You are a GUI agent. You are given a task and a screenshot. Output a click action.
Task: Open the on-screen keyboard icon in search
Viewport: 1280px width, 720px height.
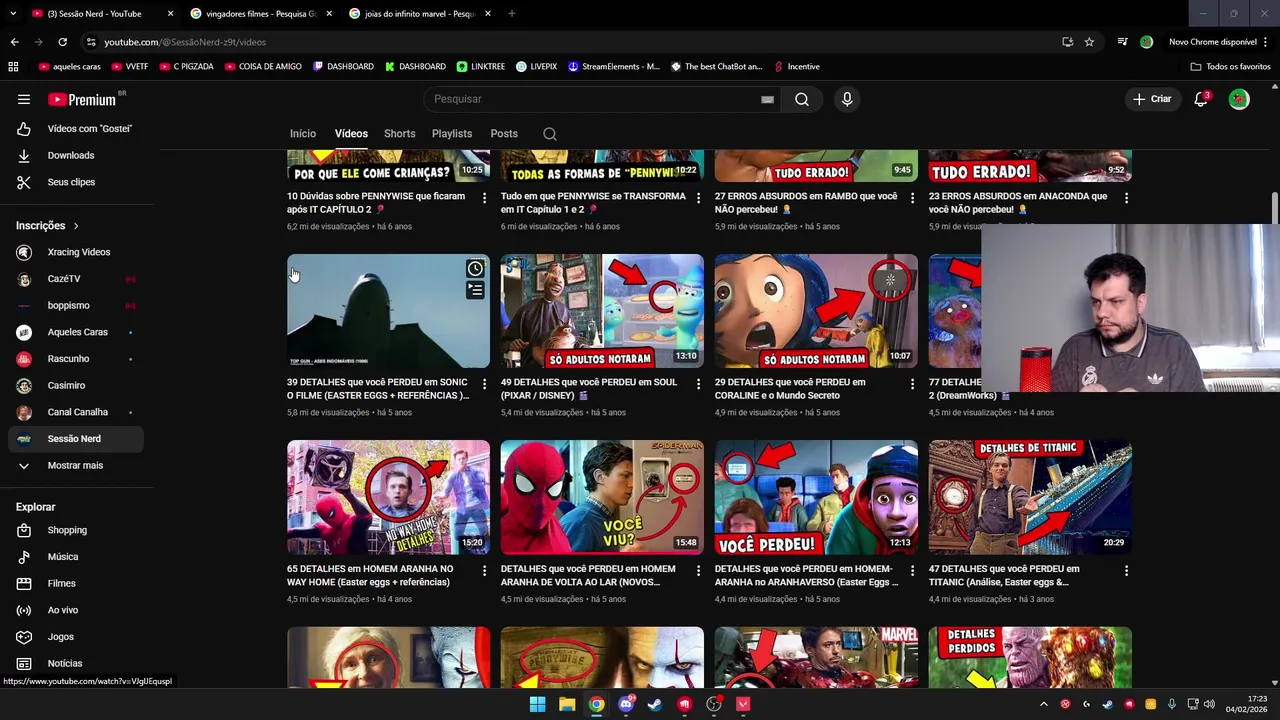click(767, 99)
